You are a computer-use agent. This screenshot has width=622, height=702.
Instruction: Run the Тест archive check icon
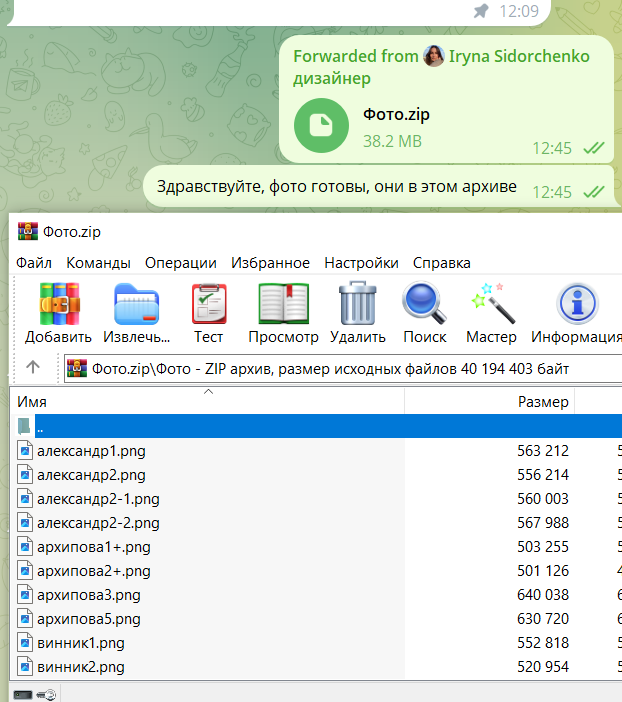point(209,304)
